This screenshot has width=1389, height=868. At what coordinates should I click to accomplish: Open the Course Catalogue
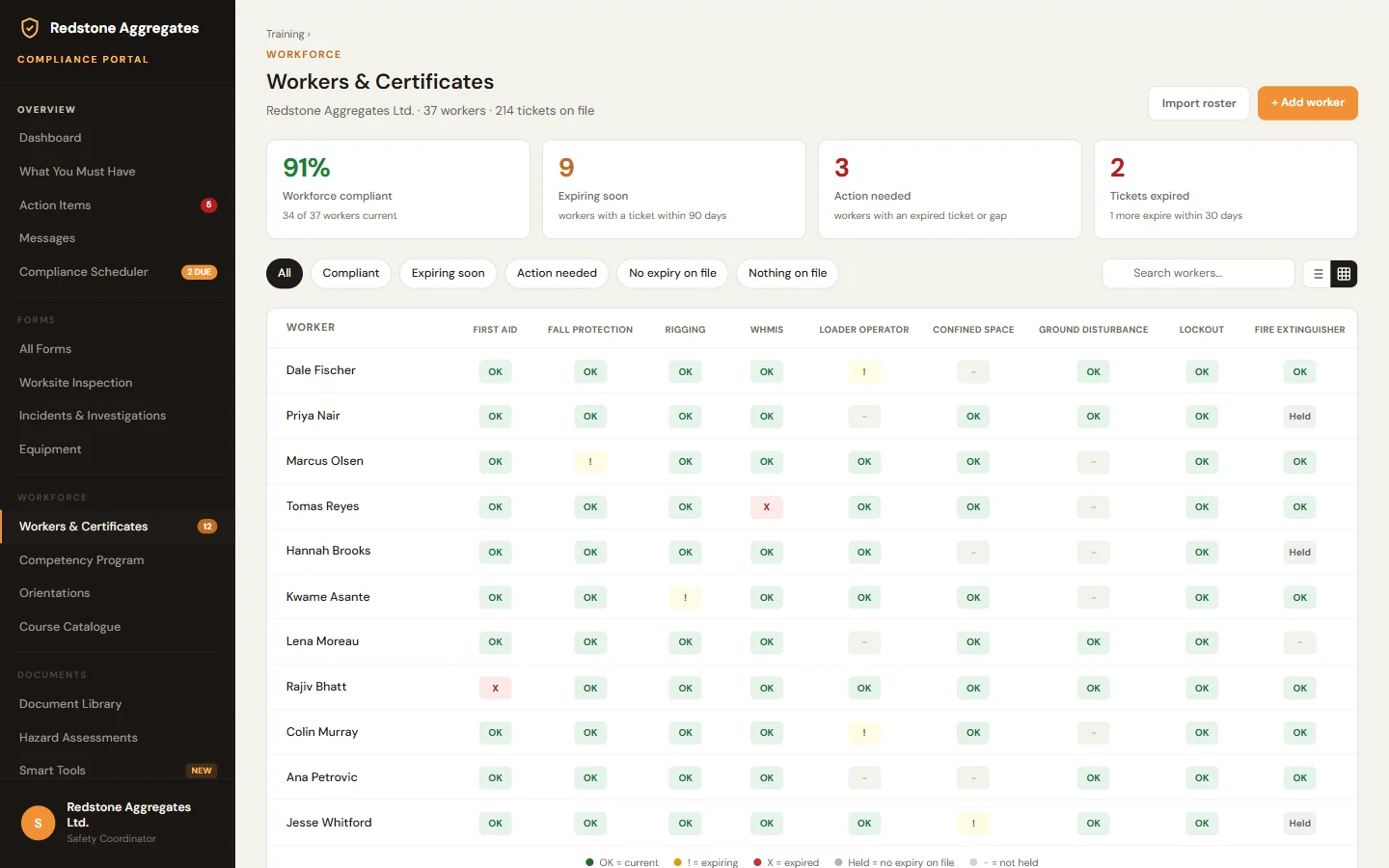70,627
